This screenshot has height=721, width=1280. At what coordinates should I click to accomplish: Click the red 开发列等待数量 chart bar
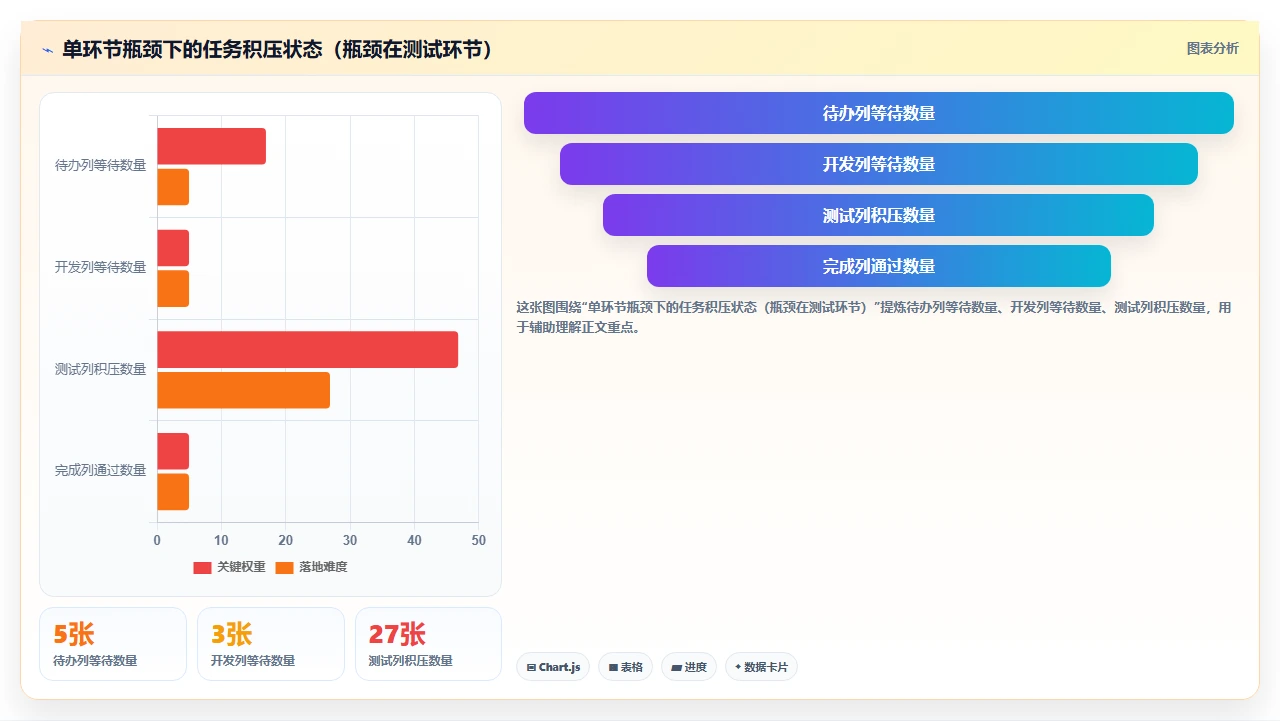pos(173,248)
